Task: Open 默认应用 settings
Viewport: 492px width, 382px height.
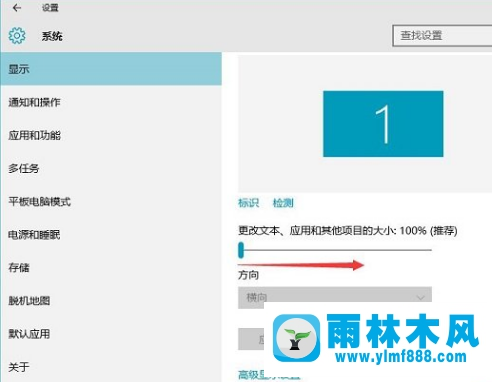Action: (x=111, y=334)
